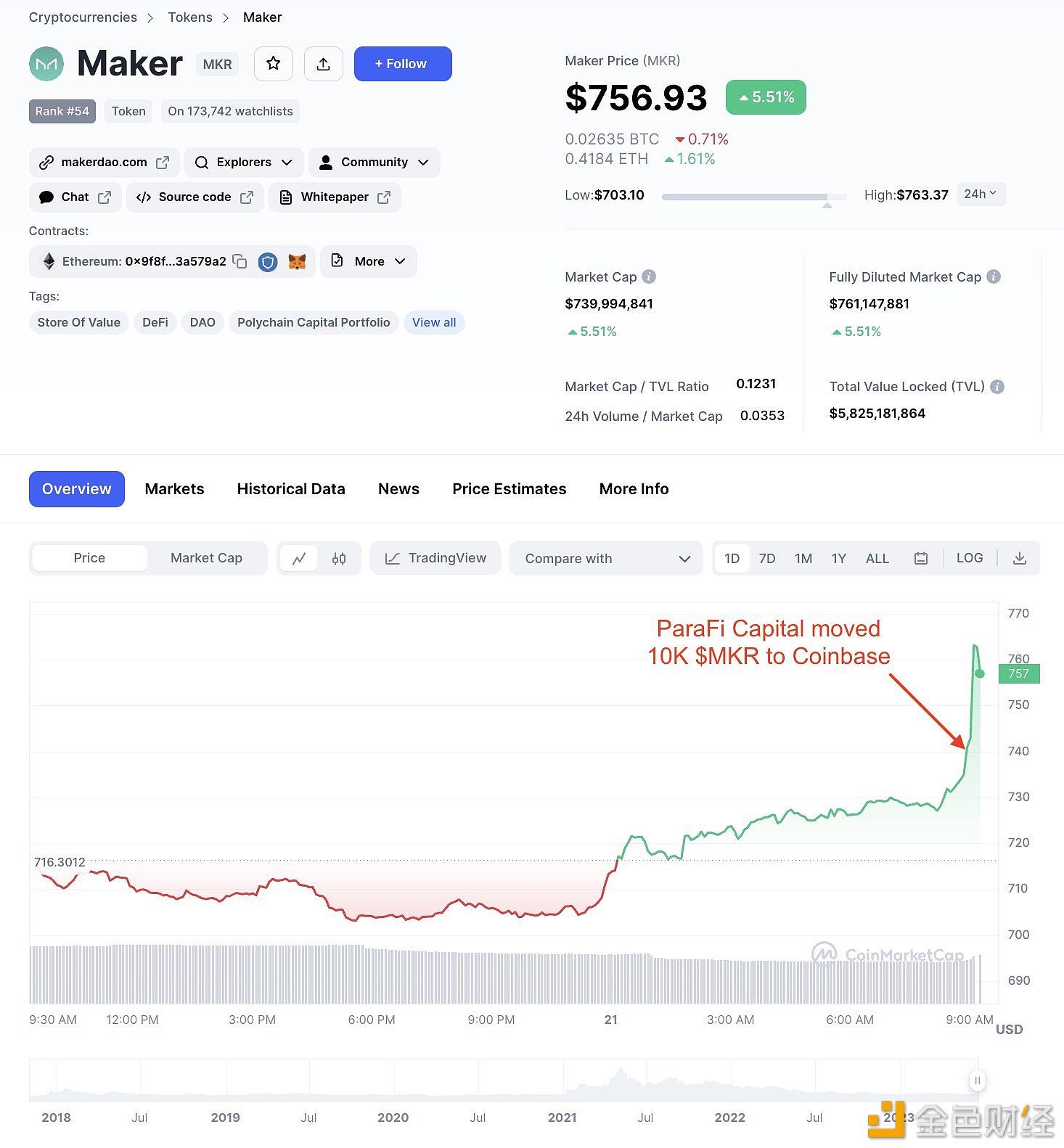
Task: Toggle the chart to Market Cap
Action: click(x=206, y=558)
